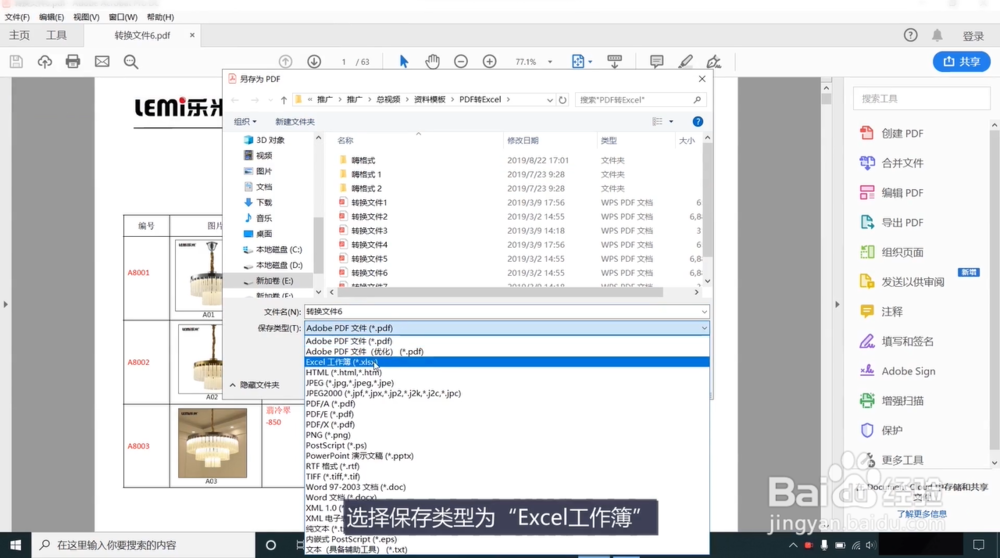This screenshot has width=1000, height=558.
Task: Click the print icon in toolbar
Action: coord(73,61)
